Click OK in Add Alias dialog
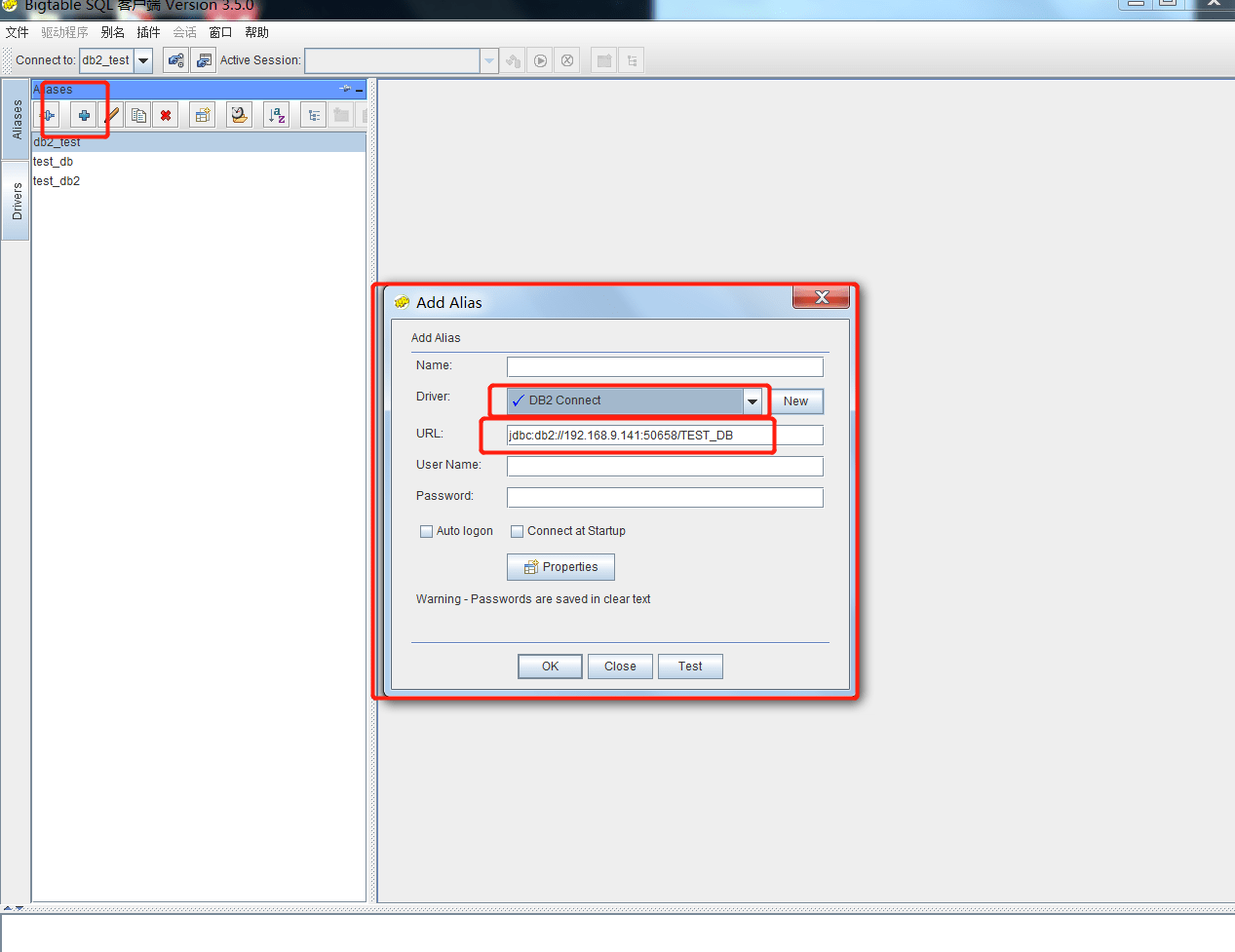 tap(550, 666)
